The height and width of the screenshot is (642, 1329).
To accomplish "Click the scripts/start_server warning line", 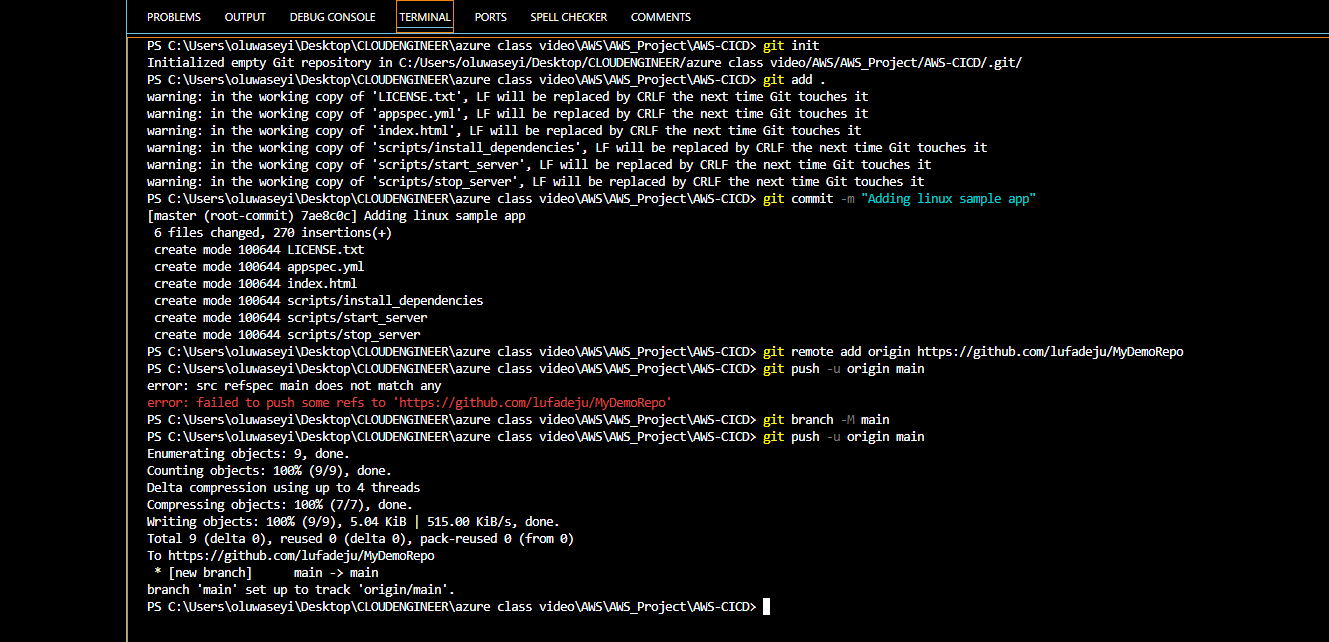I will (539, 165).
